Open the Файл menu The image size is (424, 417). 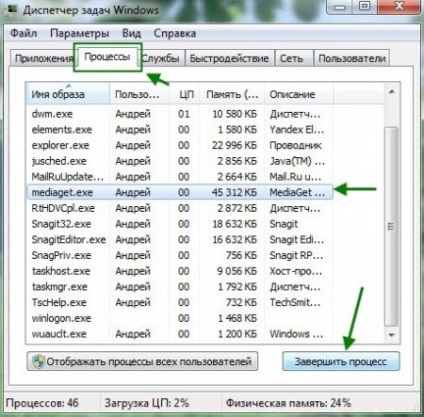point(23,33)
